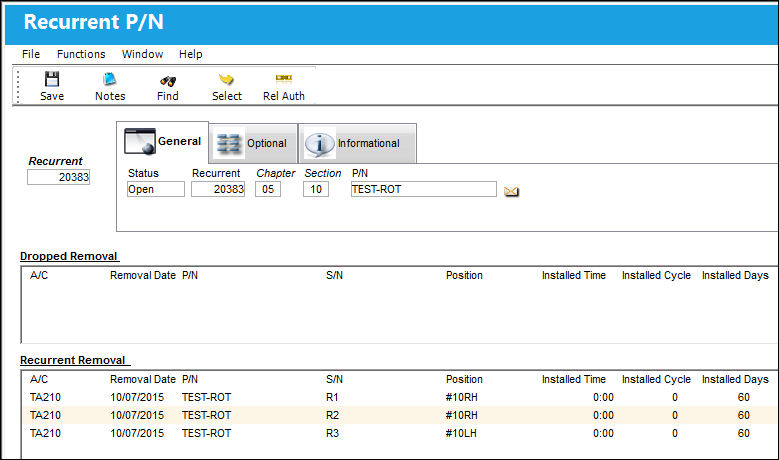Open the Help menu
Image resolution: width=779 pixels, height=460 pixels.
tap(191, 54)
